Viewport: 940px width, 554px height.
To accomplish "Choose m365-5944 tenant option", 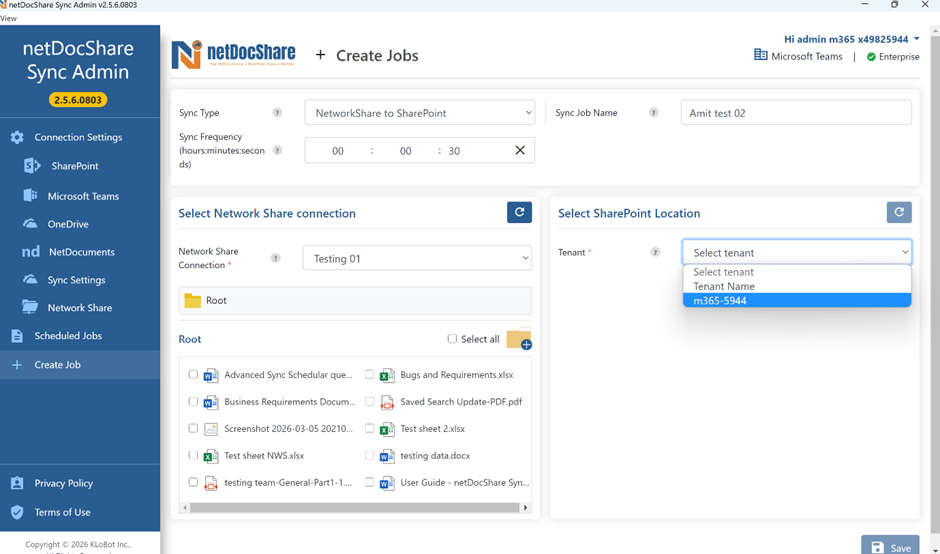I will [797, 300].
